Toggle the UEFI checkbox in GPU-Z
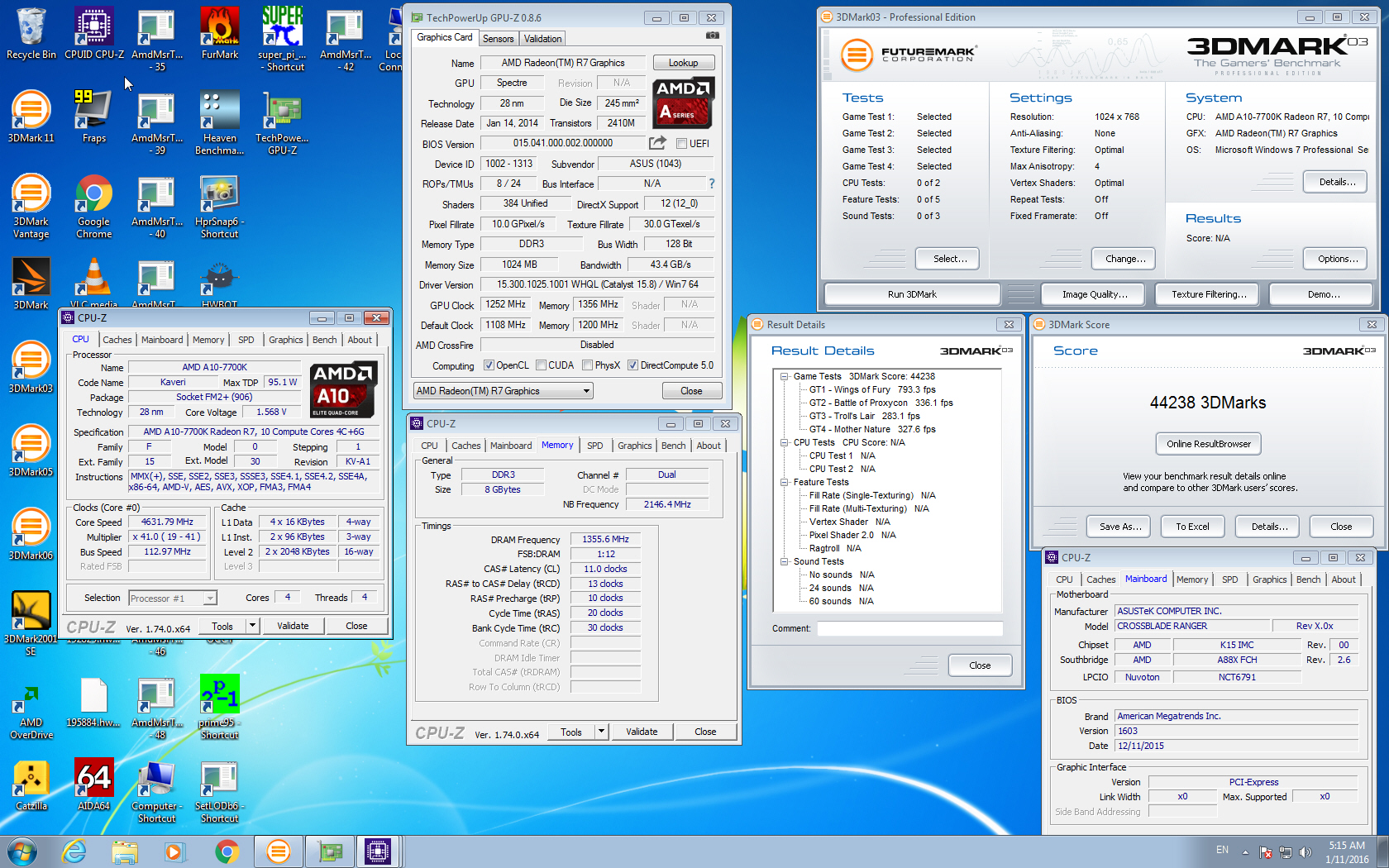Image resolution: width=1389 pixels, height=868 pixels. tap(682, 143)
